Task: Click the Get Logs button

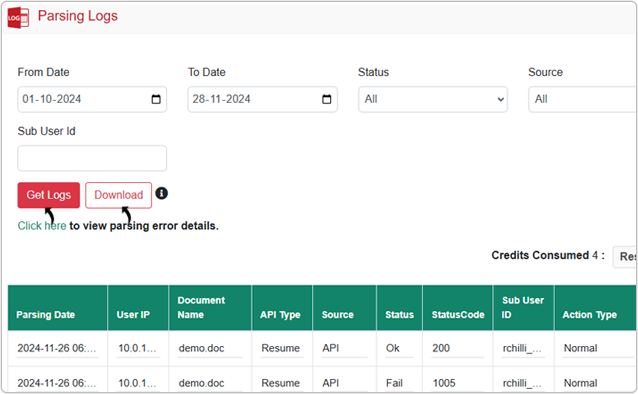Action: pyautogui.click(x=49, y=195)
